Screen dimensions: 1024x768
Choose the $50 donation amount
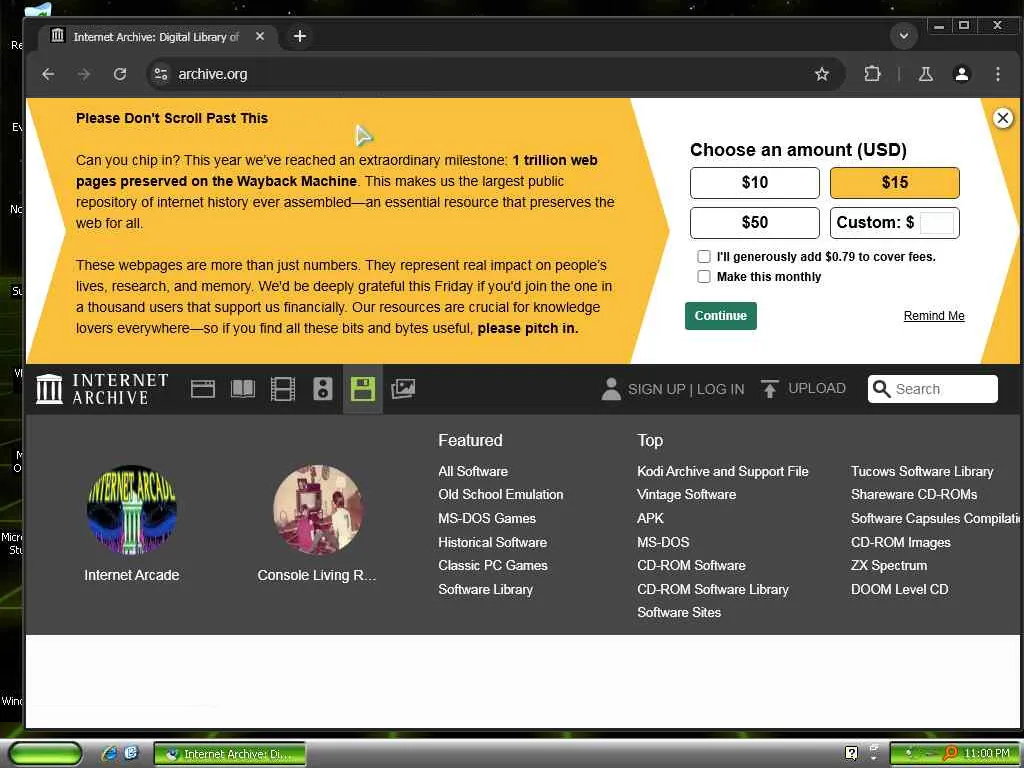754,223
